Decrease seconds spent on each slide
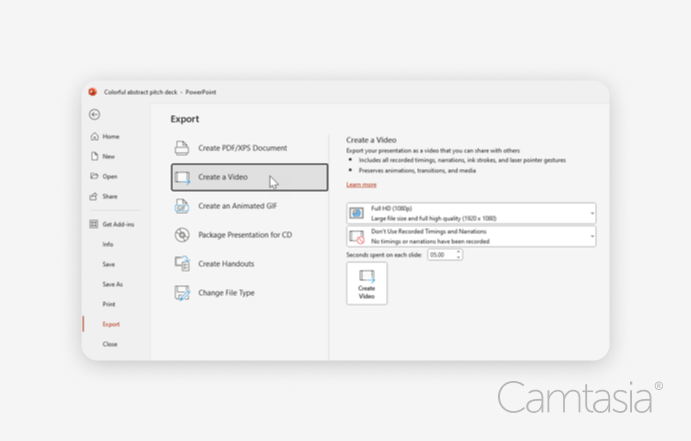This screenshot has height=441, width=691. click(x=459, y=257)
